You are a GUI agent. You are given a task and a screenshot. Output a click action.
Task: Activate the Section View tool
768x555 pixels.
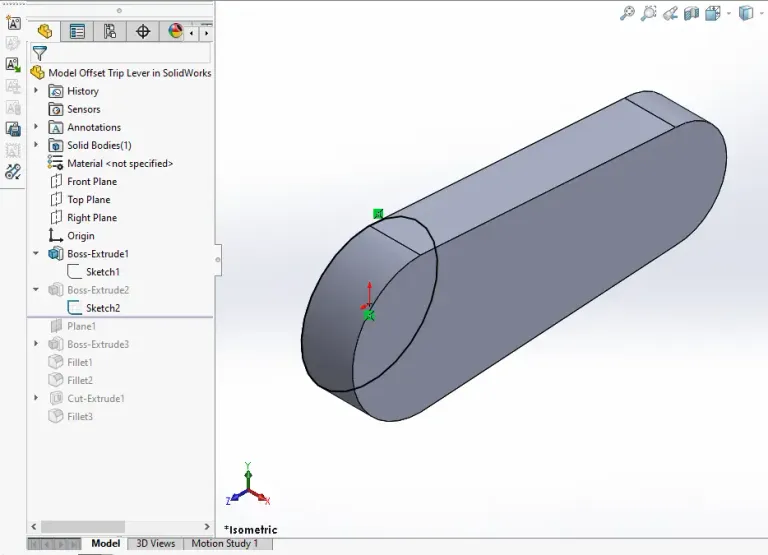coord(692,13)
